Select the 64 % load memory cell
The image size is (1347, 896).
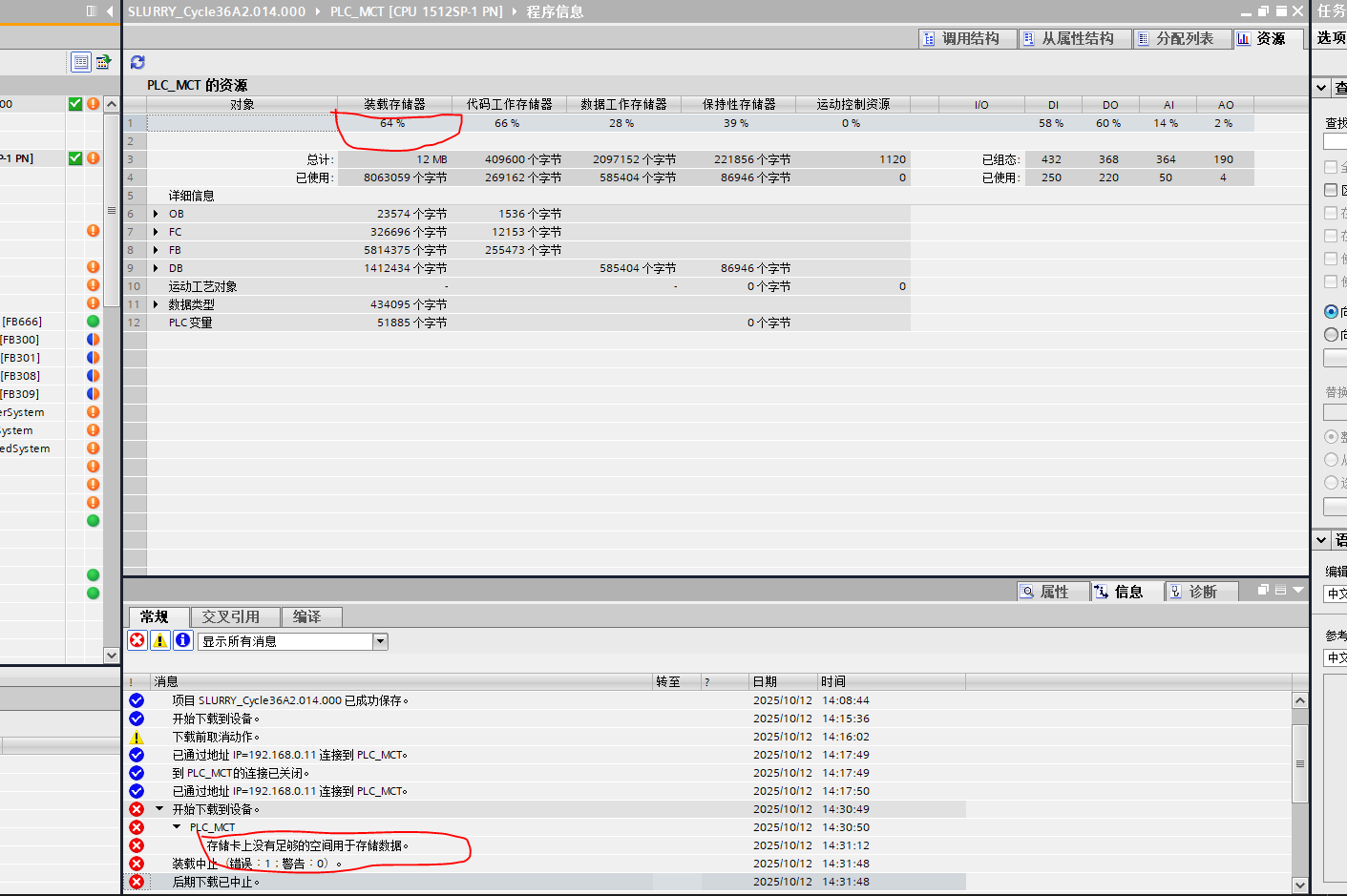click(392, 123)
